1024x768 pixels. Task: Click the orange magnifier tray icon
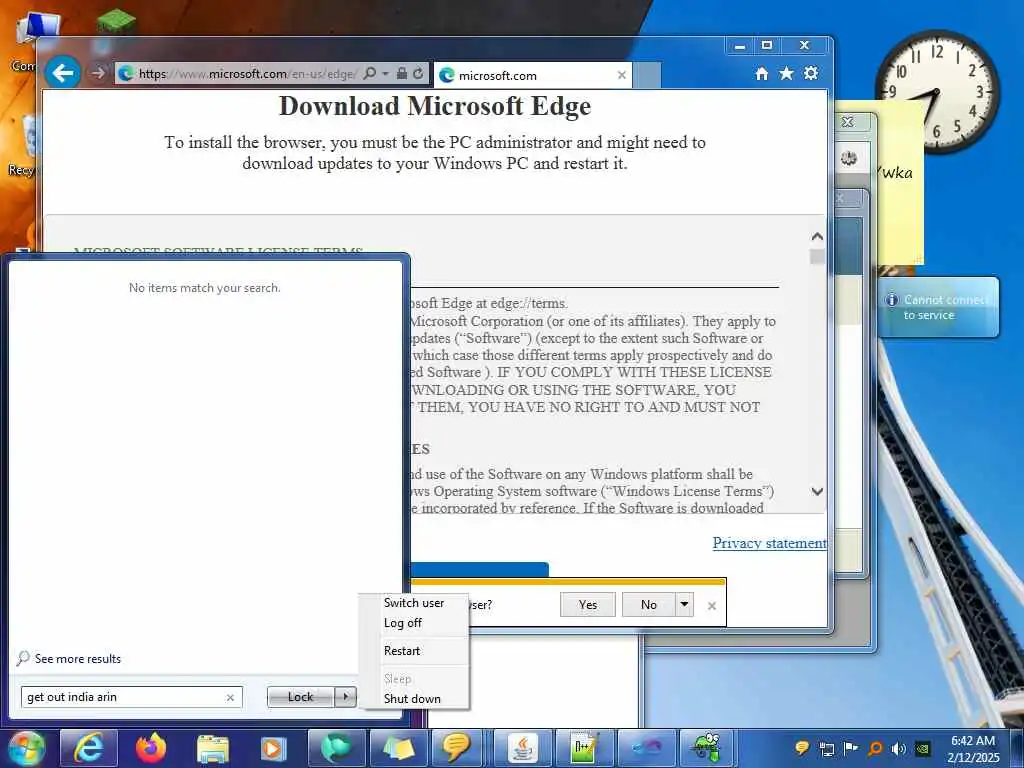[875, 749]
